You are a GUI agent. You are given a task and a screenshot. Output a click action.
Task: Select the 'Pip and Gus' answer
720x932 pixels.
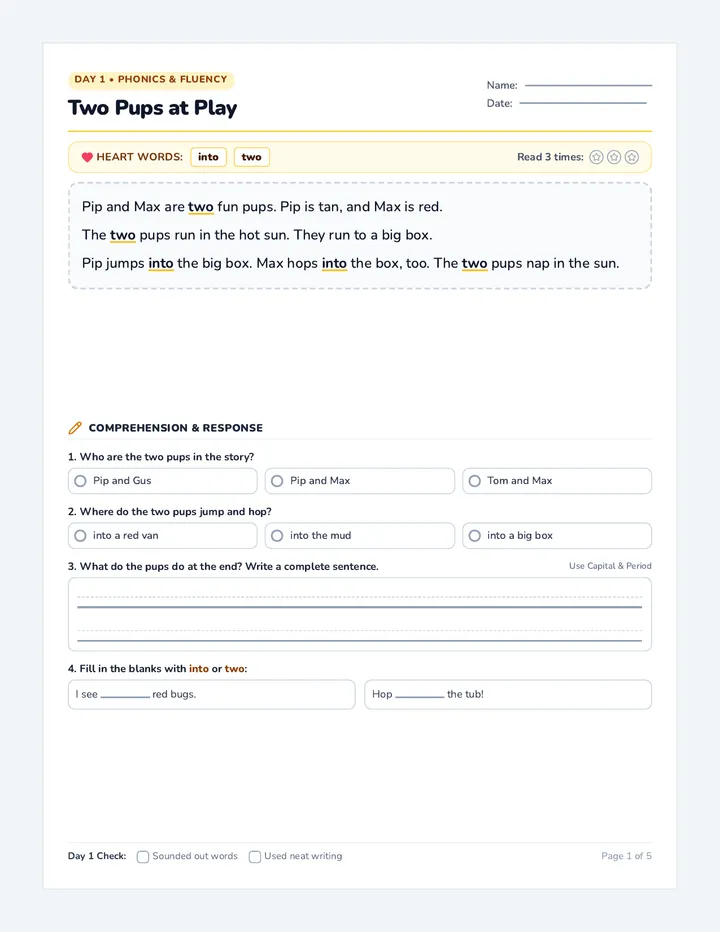(162, 481)
